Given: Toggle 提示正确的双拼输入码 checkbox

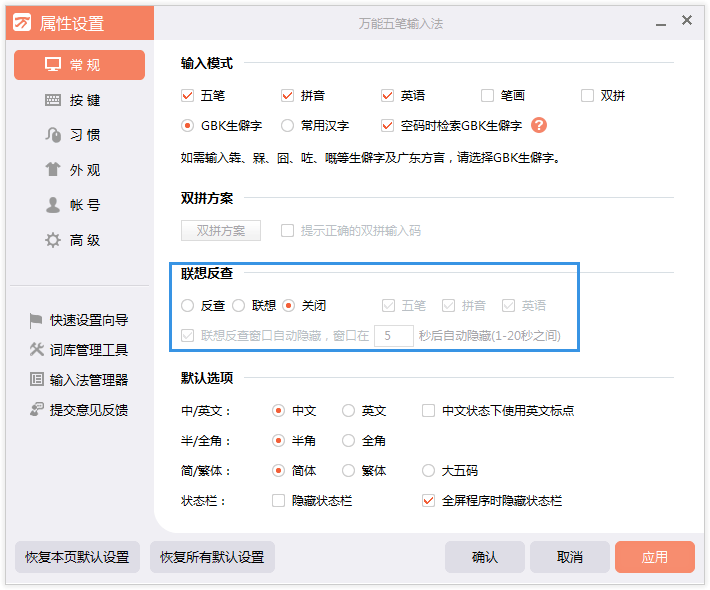Looking at the screenshot, I should click(x=288, y=230).
